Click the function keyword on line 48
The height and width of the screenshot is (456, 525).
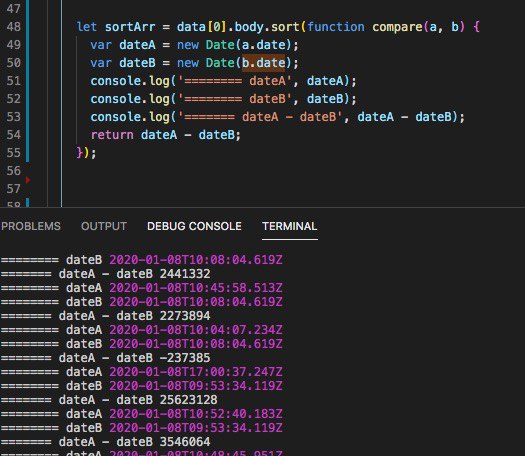(336, 27)
